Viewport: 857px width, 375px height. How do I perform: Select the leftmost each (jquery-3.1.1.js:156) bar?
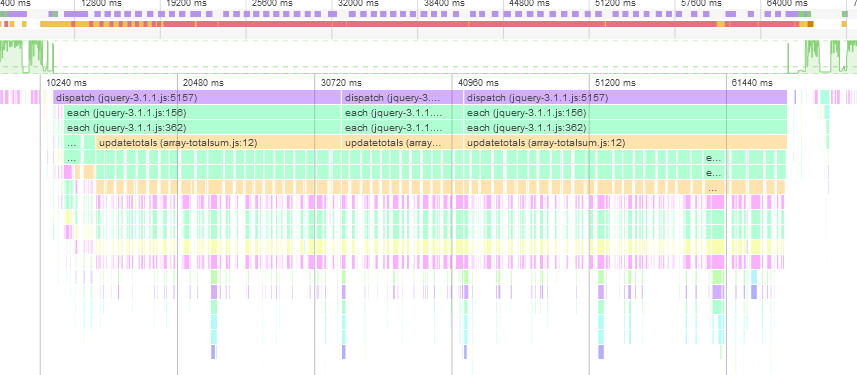(202, 113)
